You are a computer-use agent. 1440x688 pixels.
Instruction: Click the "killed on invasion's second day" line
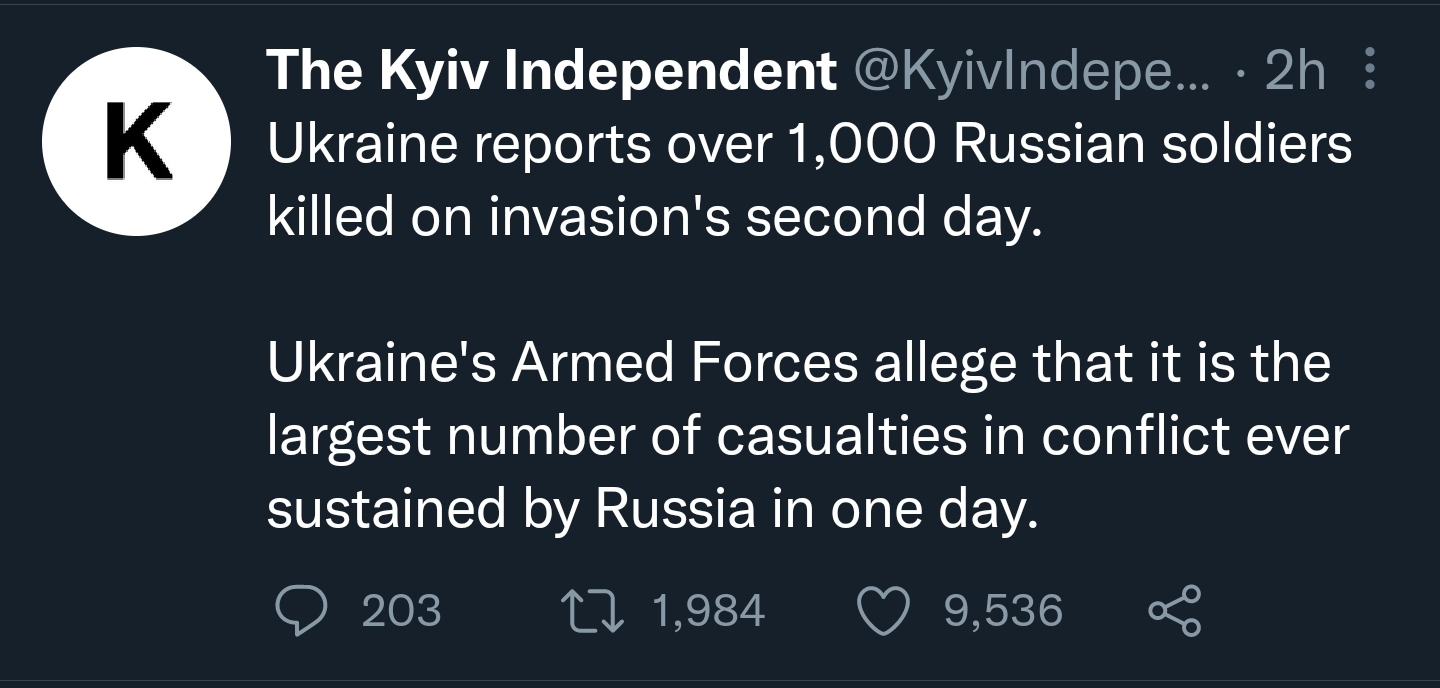[x=654, y=217]
